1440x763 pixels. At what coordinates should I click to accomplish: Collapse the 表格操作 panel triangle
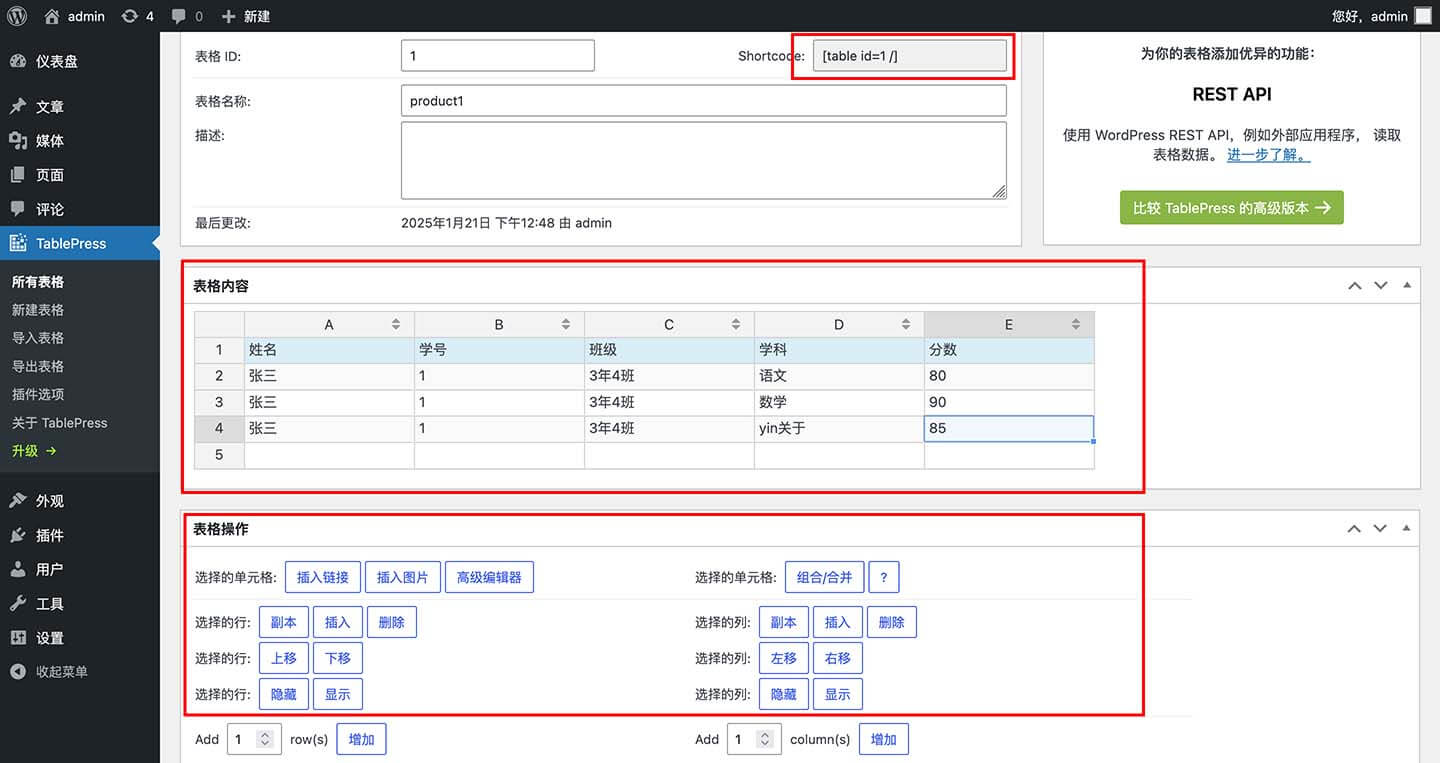1407,528
